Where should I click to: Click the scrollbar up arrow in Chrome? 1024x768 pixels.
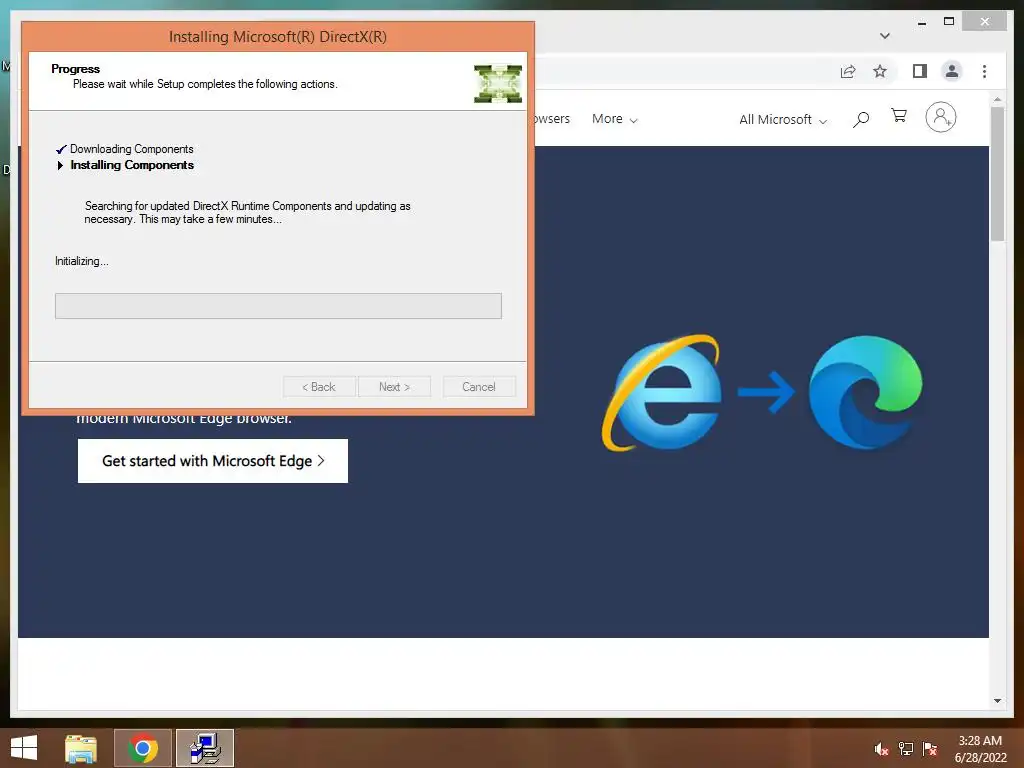(997, 99)
